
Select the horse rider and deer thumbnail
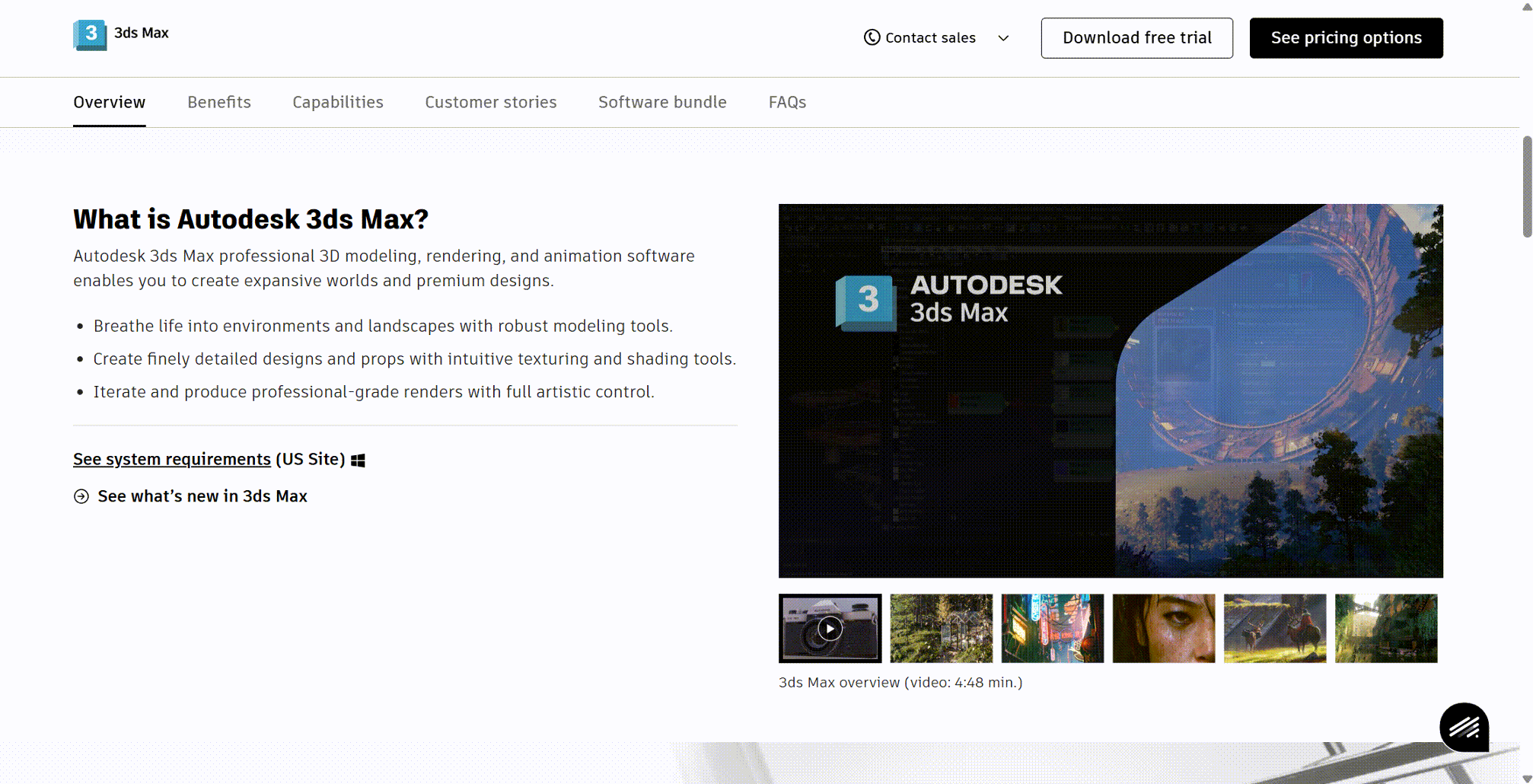pyautogui.click(x=1275, y=629)
